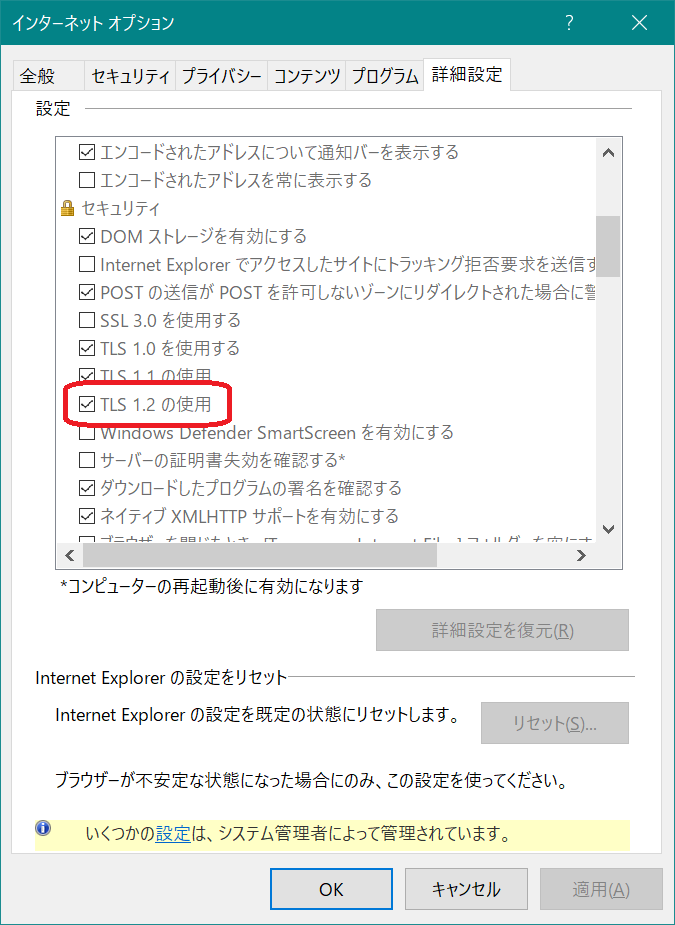
Task: Toggle the POST redirect warning checkbox
Action: click(x=87, y=291)
